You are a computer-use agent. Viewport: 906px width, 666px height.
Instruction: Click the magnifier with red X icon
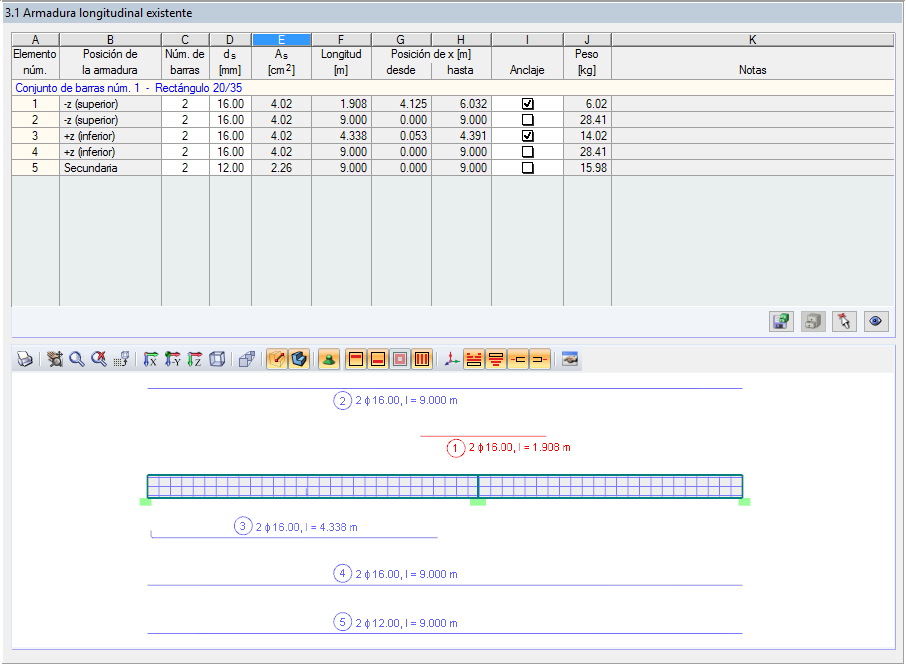(x=99, y=359)
